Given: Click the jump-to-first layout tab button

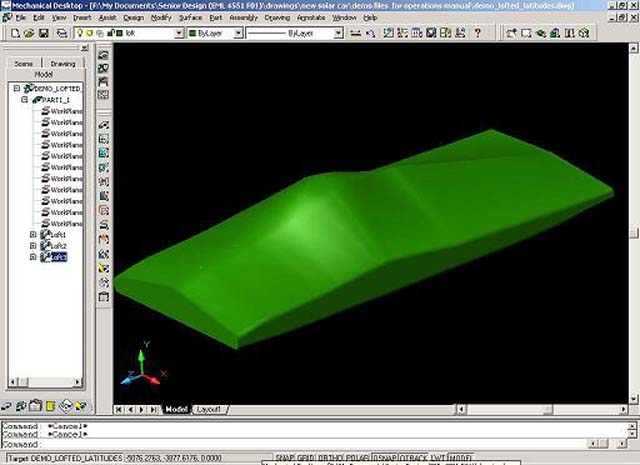Looking at the screenshot, I should coord(118,409).
